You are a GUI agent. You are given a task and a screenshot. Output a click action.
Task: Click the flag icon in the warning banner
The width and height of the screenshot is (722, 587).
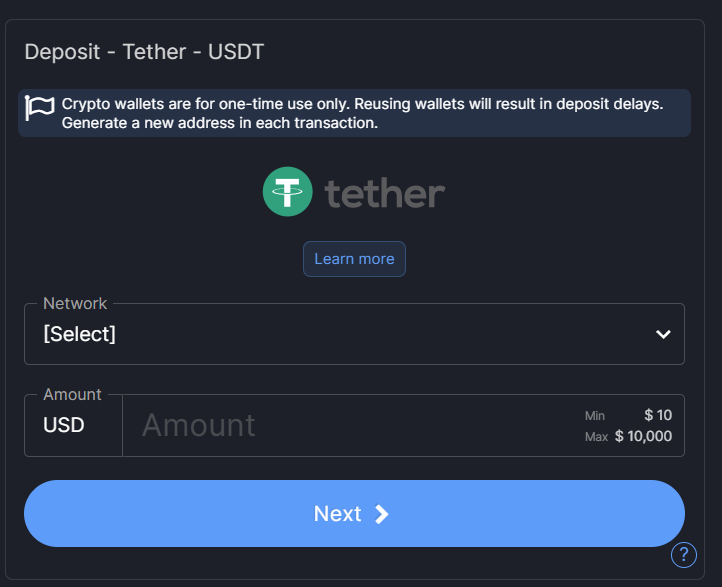[x=40, y=108]
